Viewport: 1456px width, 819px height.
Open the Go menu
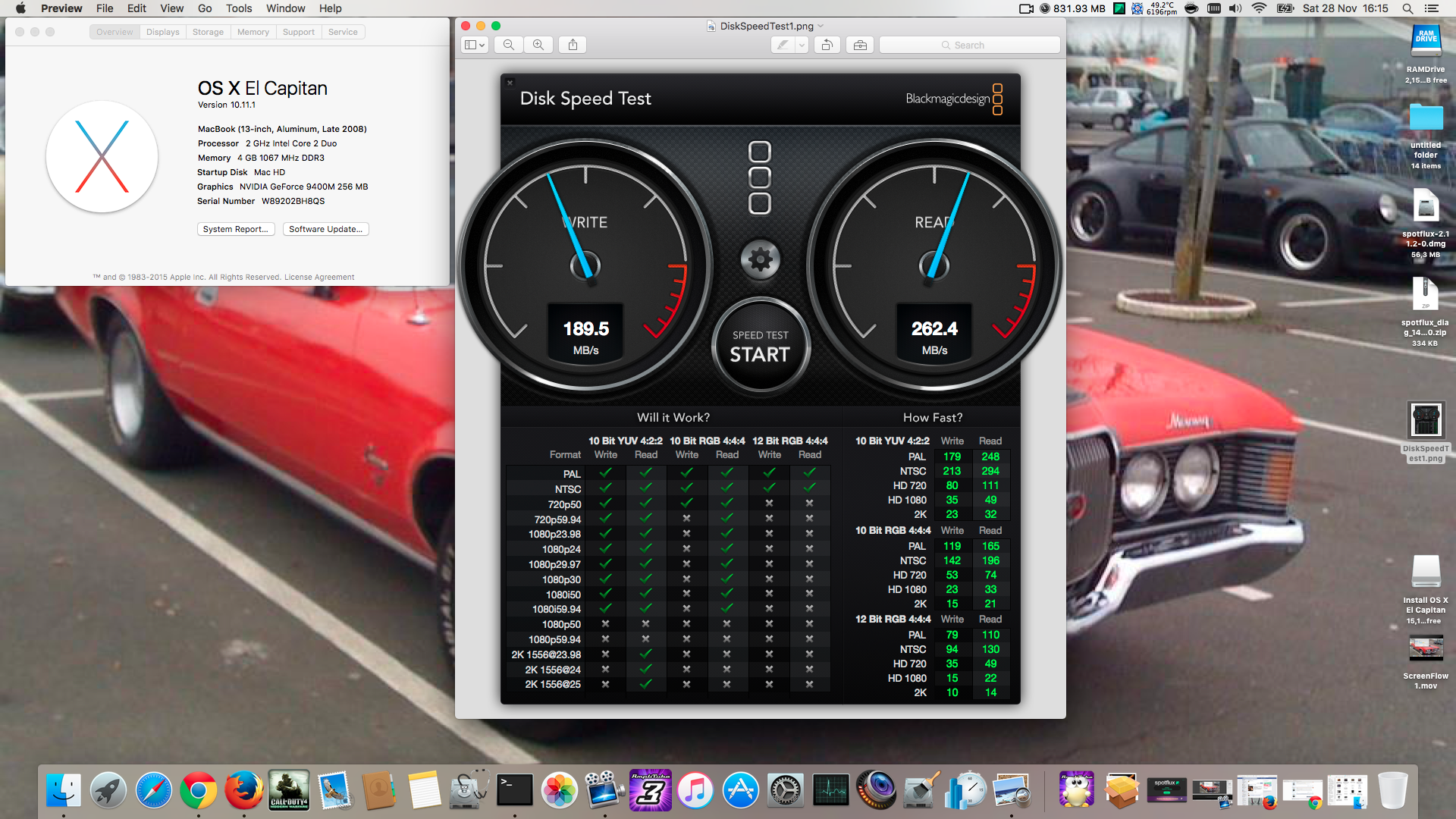pyautogui.click(x=205, y=8)
